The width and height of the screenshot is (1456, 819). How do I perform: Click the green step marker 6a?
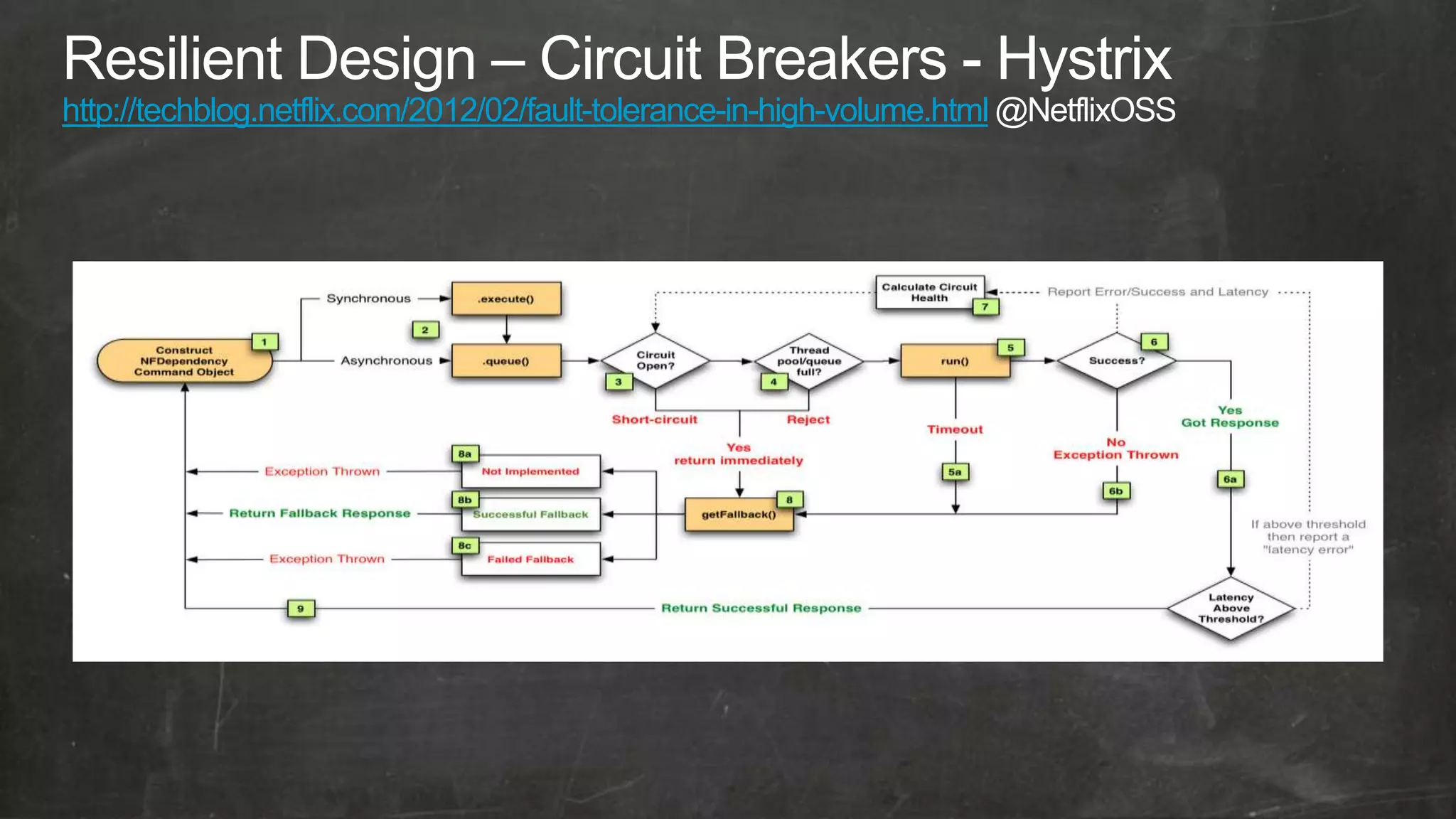[x=1231, y=479]
